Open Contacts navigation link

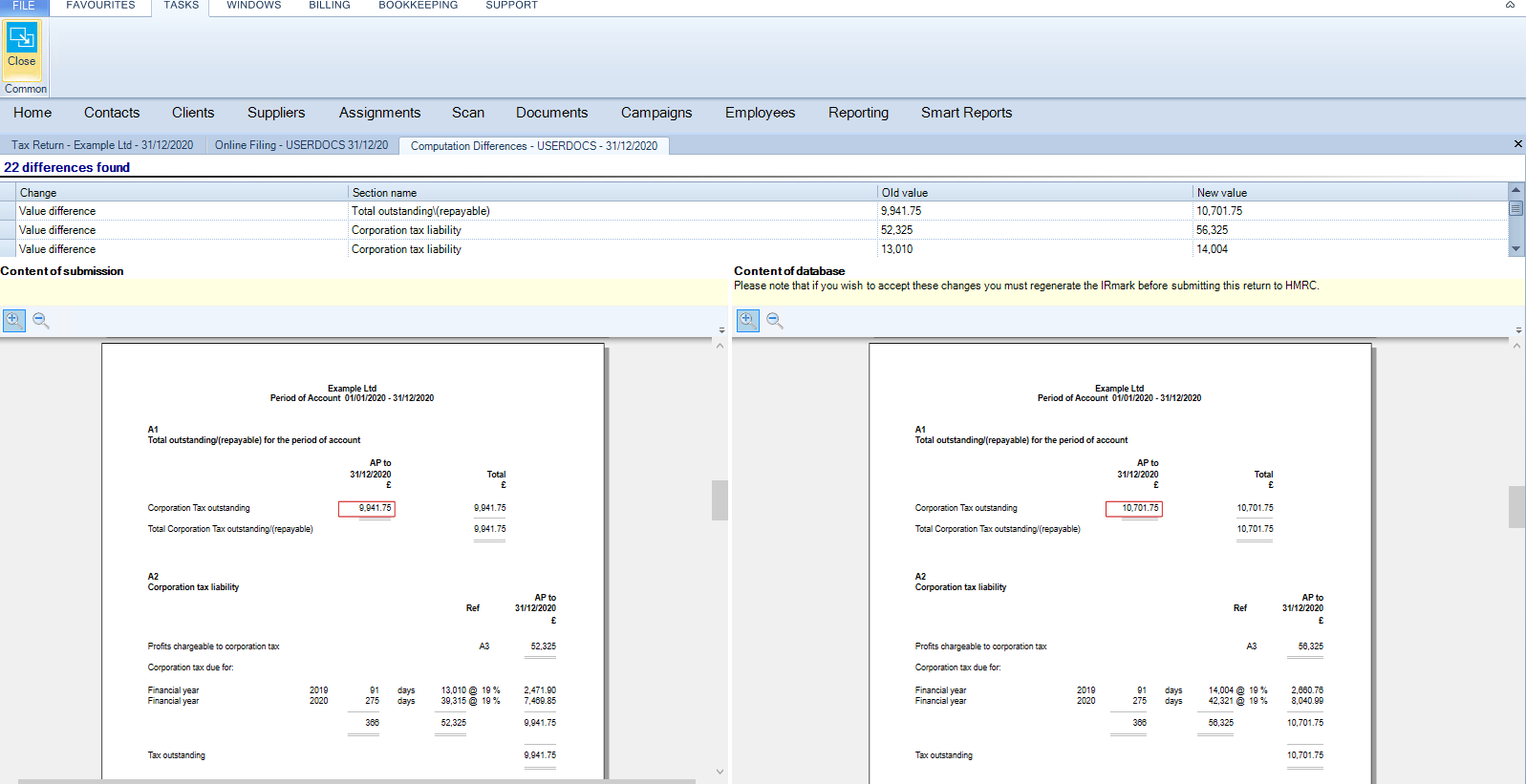(x=112, y=113)
